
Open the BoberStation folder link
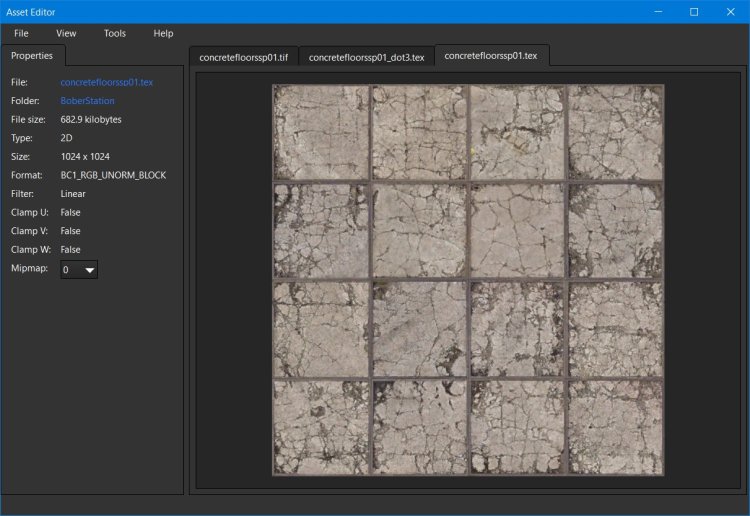tap(87, 101)
